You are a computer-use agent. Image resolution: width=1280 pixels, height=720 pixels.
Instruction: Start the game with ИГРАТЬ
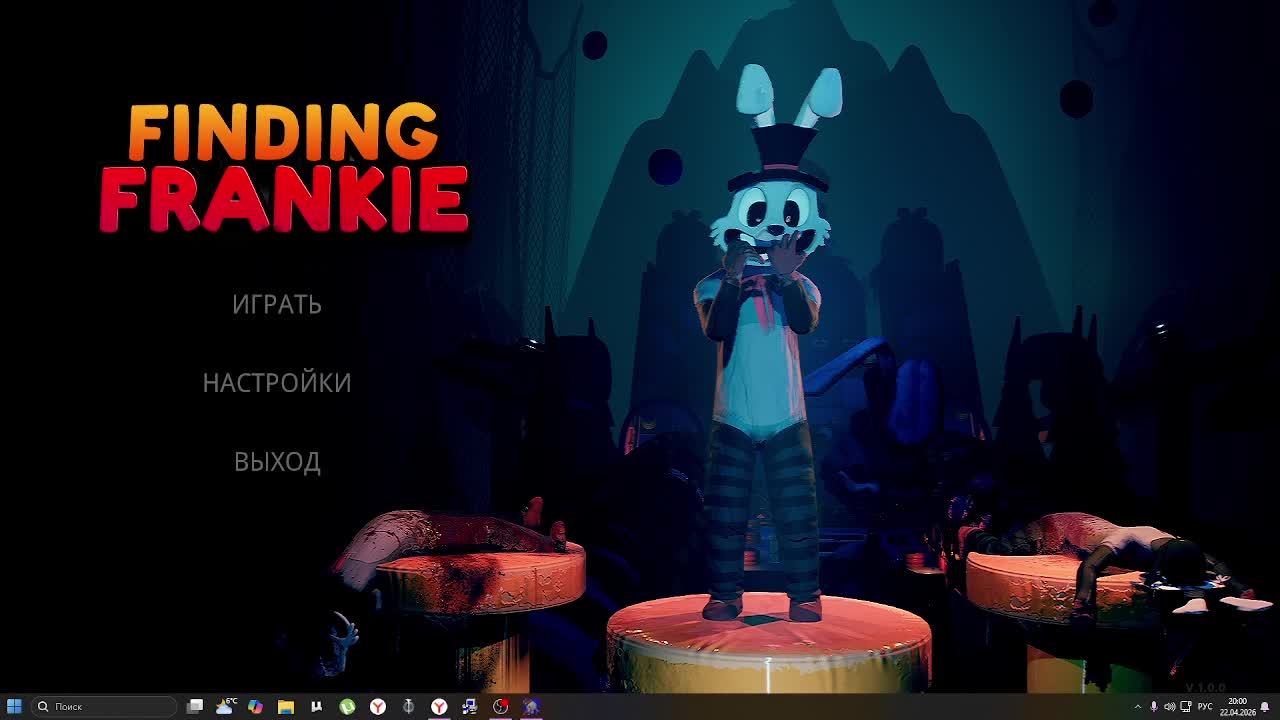tap(277, 304)
